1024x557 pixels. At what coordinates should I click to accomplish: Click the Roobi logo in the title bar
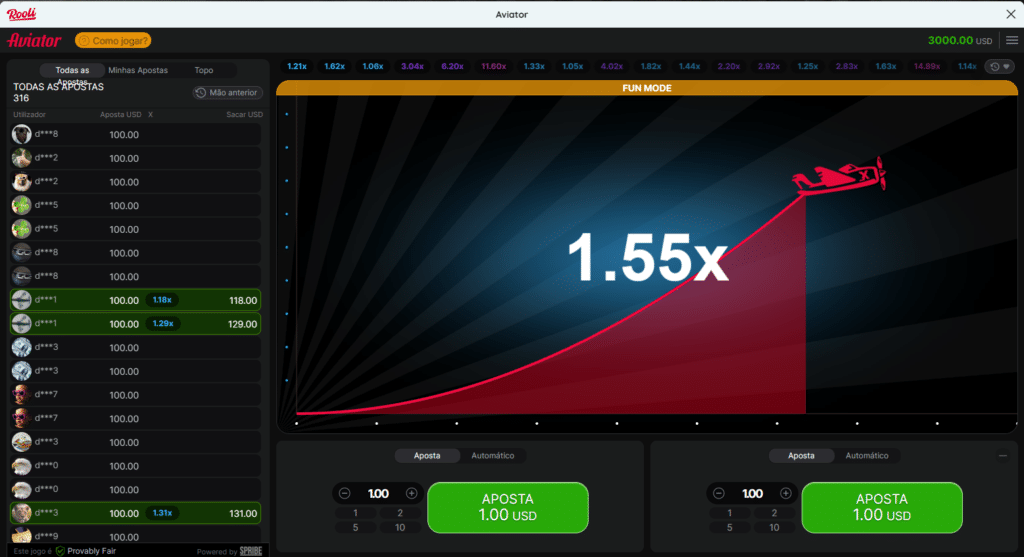pos(22,14)
